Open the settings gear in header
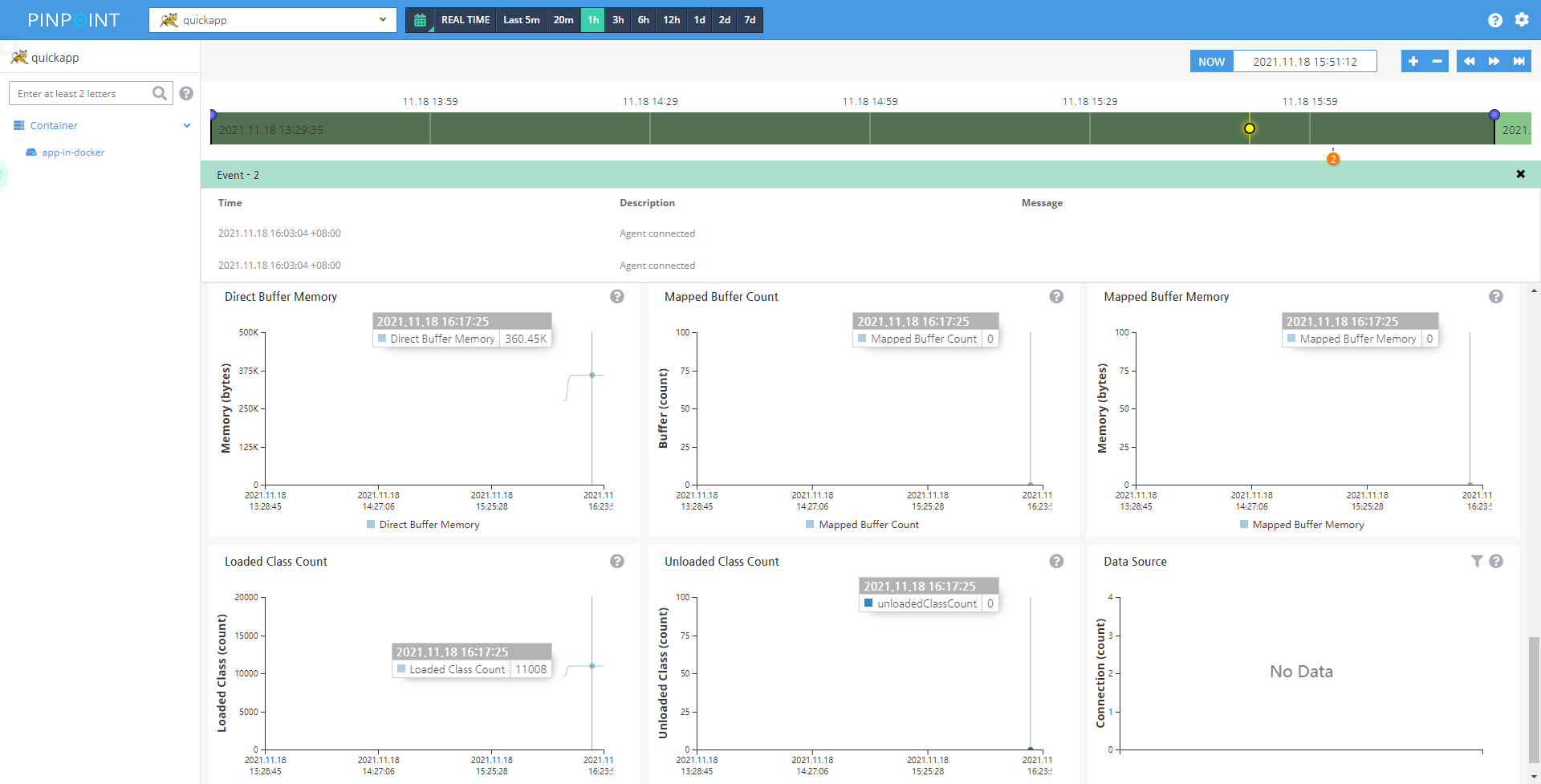The image size is (1541, 784). click(1522, 20)
